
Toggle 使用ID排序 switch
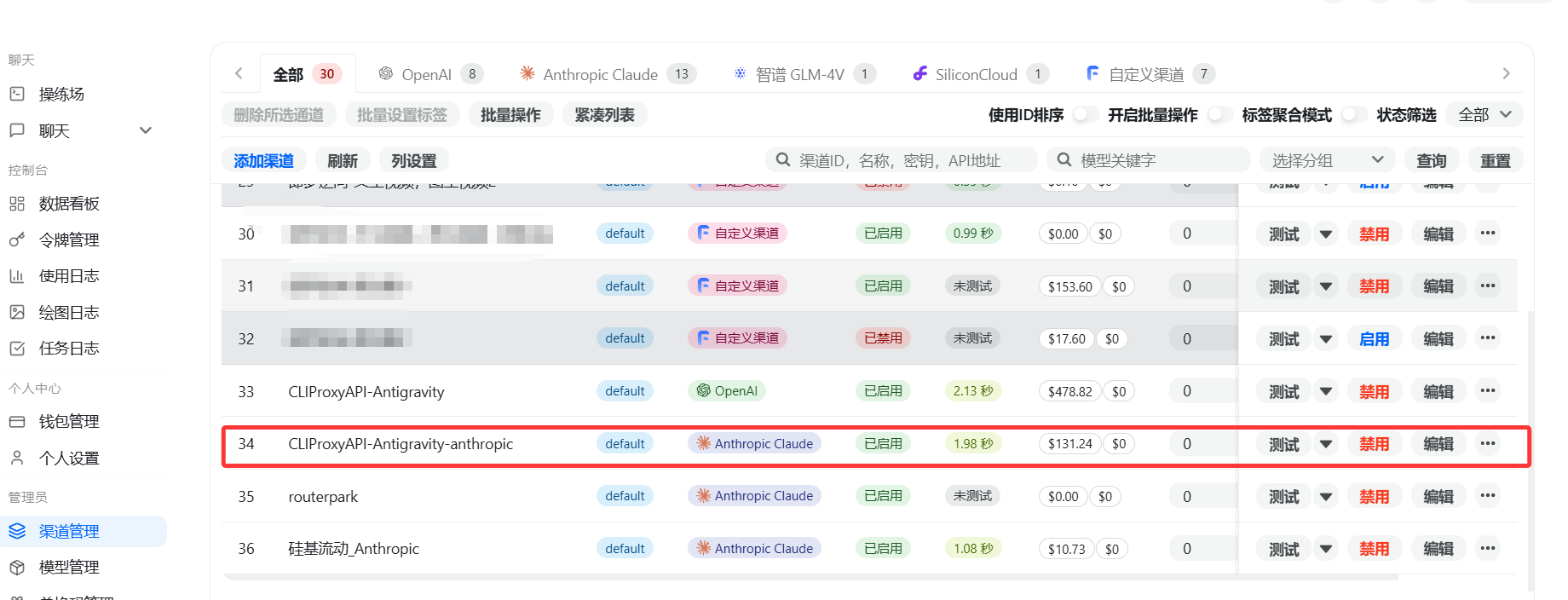pos(1085,114)
